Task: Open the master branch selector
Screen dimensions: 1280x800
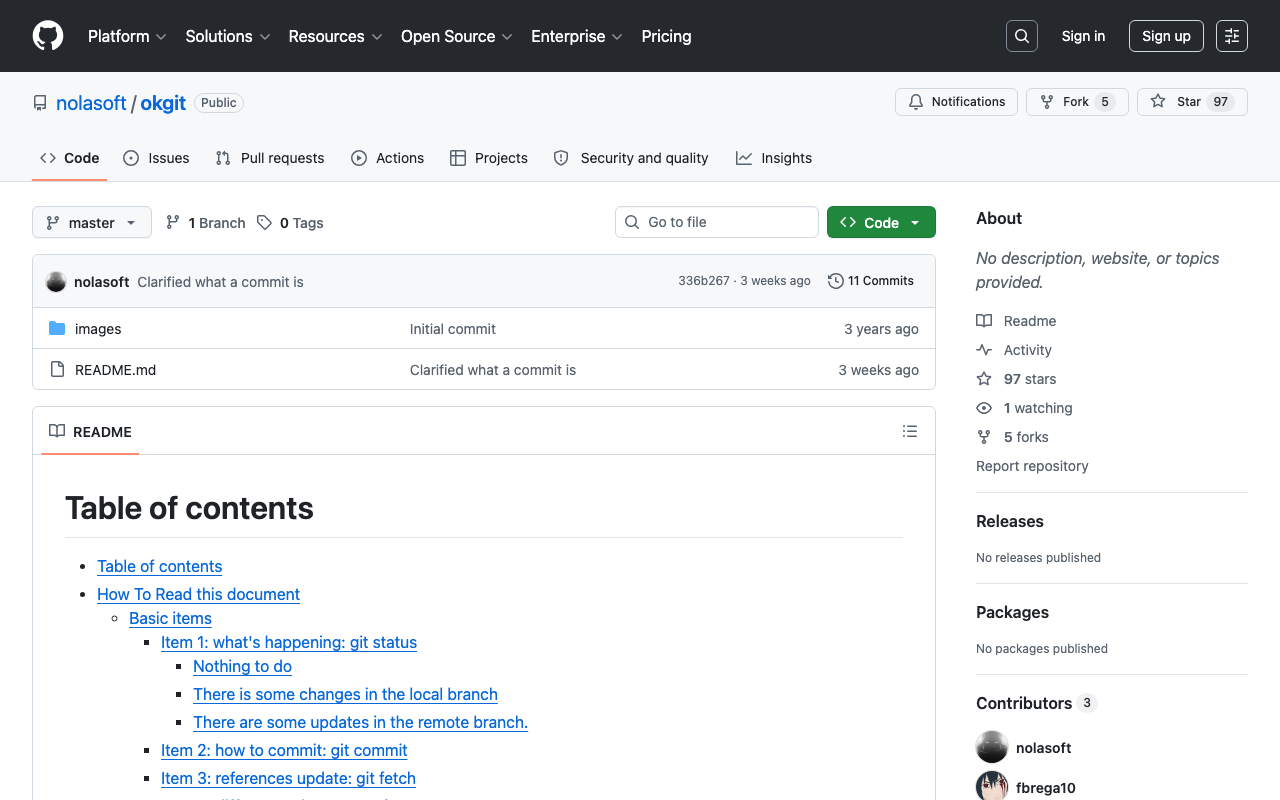Action: [92, 222]
